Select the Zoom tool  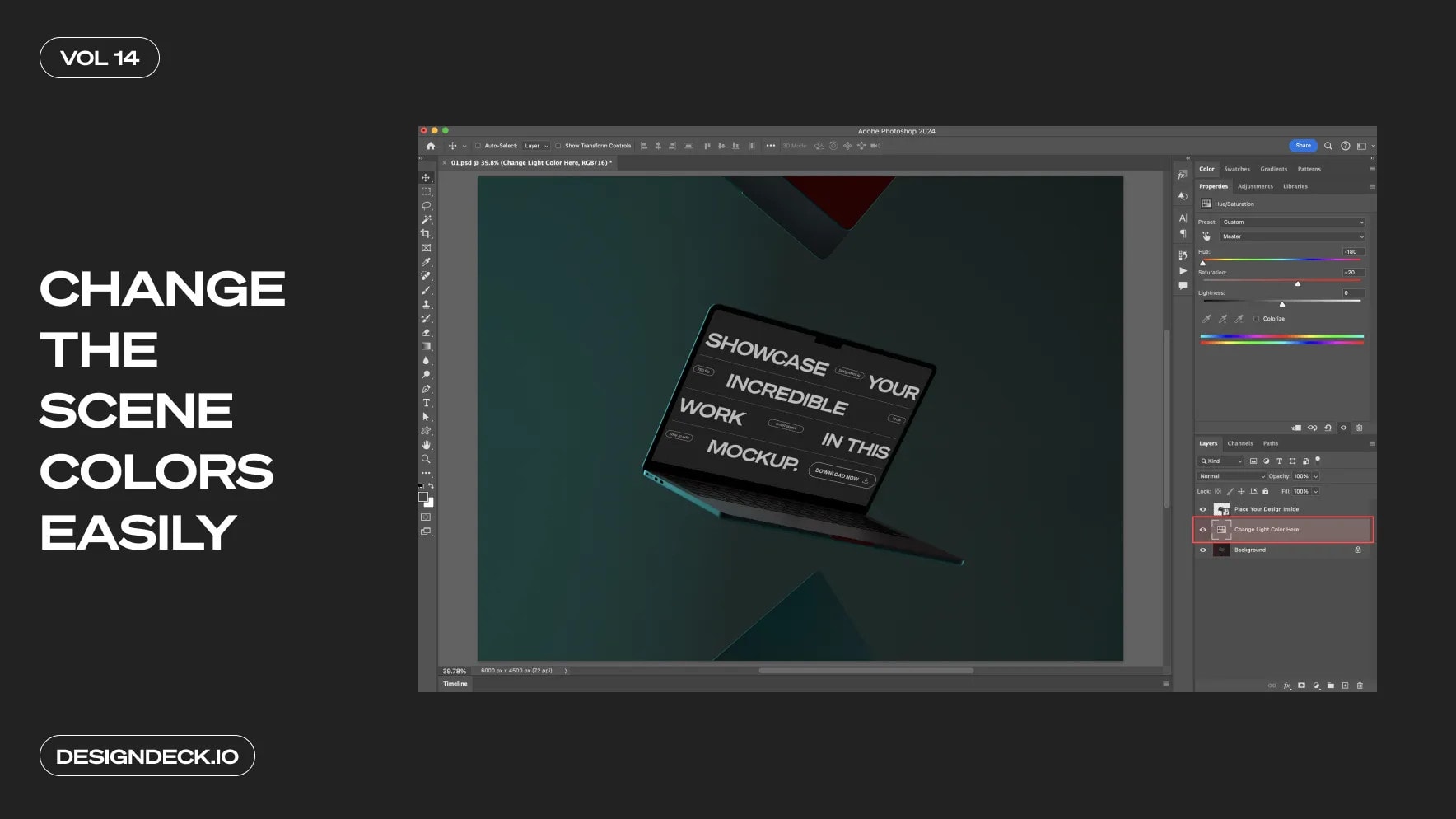tap(427, 460)
